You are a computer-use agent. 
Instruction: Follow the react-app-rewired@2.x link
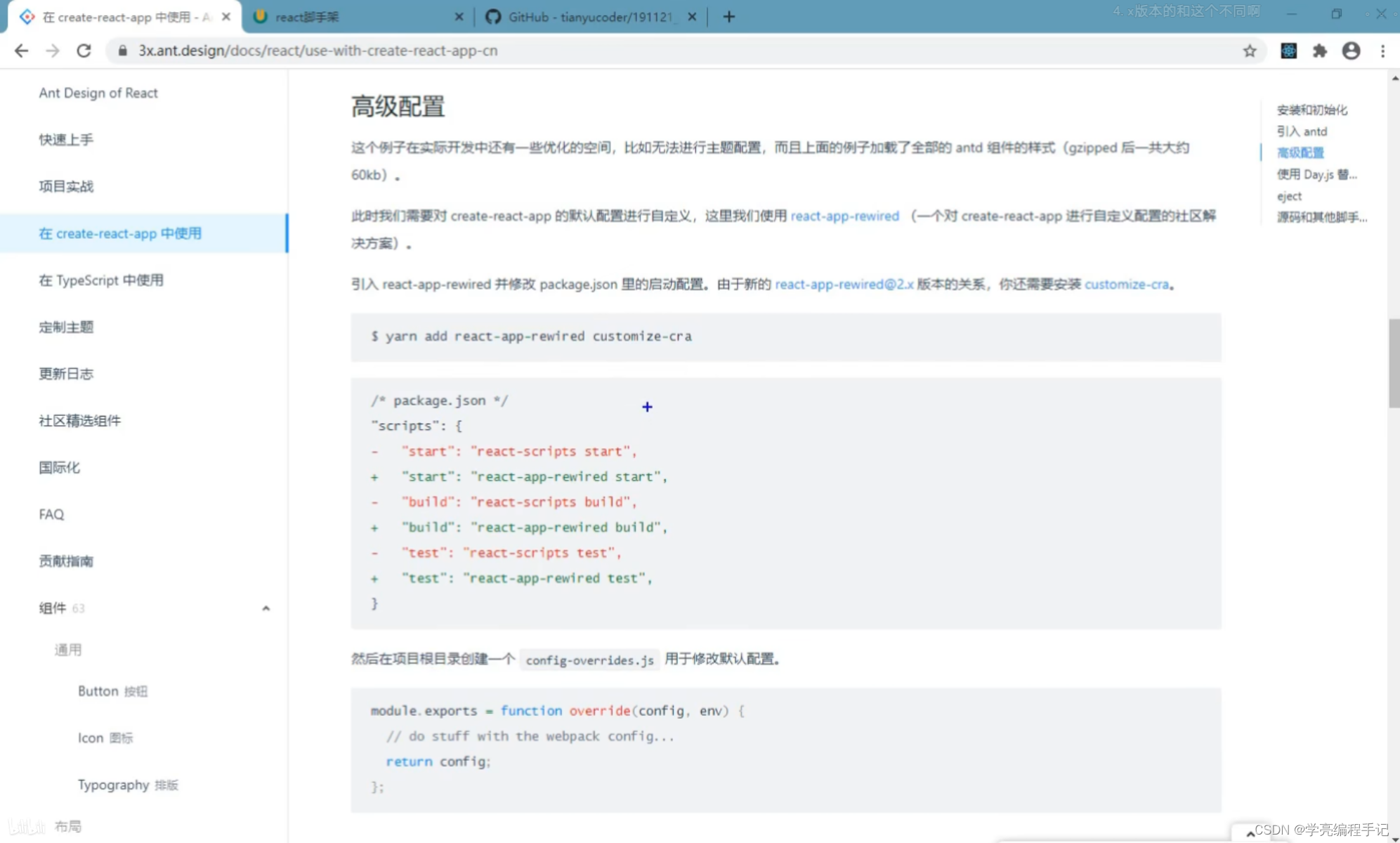tap(844, 284)
